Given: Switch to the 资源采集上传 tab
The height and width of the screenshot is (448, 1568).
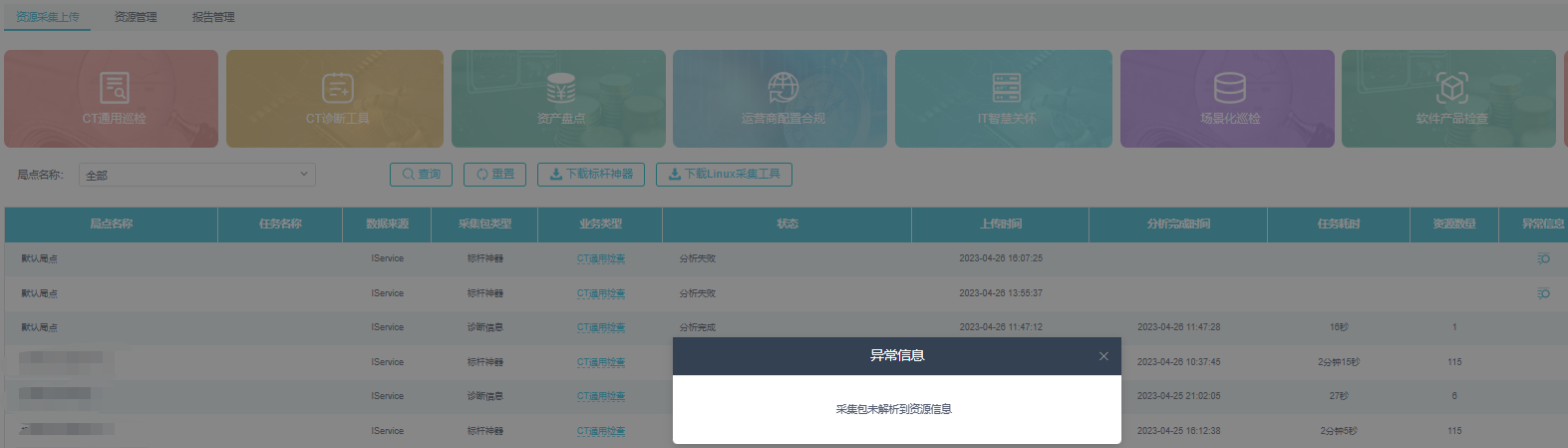Looking at the screenshot, I should click(48, 17).
